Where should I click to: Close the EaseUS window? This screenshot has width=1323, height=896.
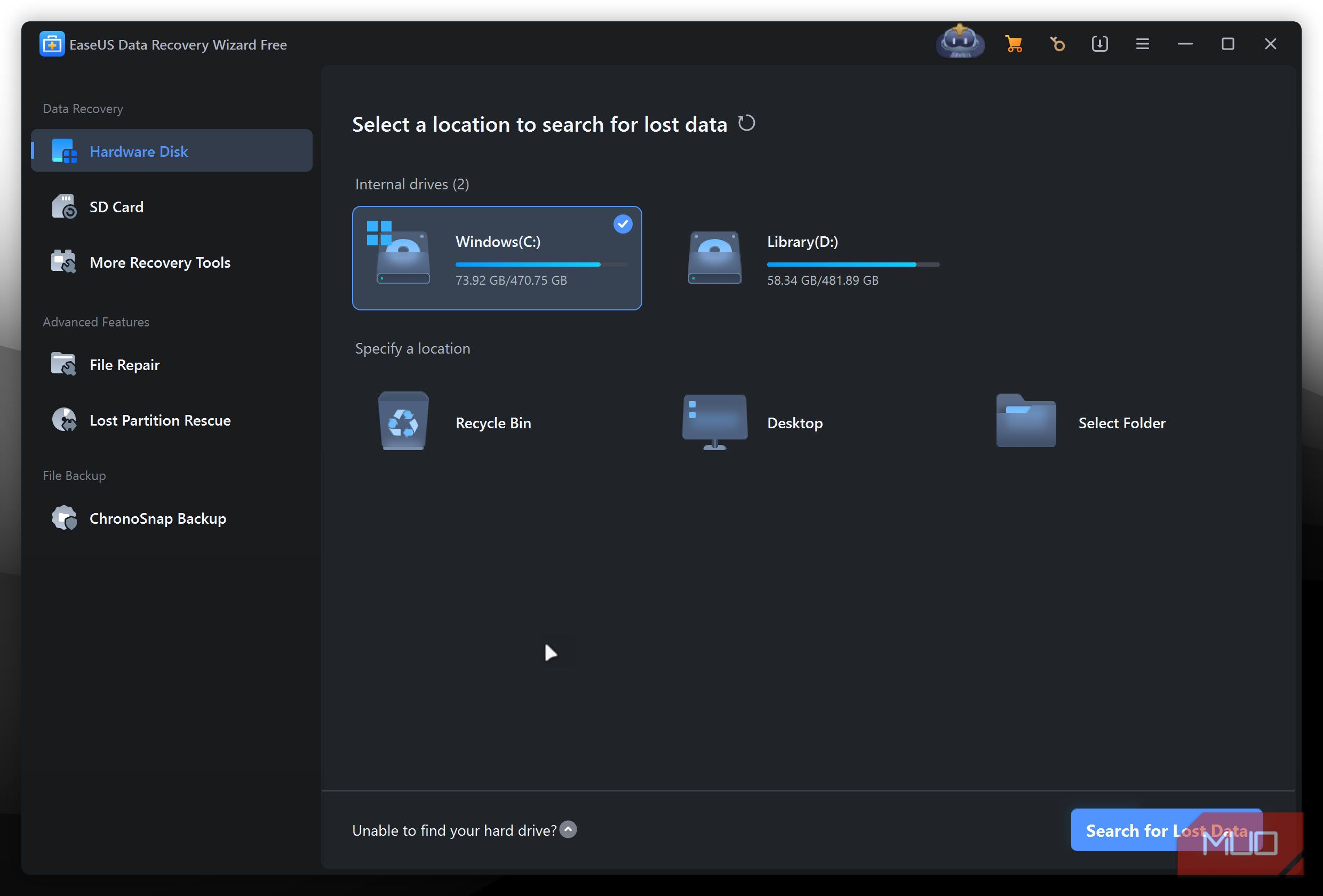(1270, 44)
